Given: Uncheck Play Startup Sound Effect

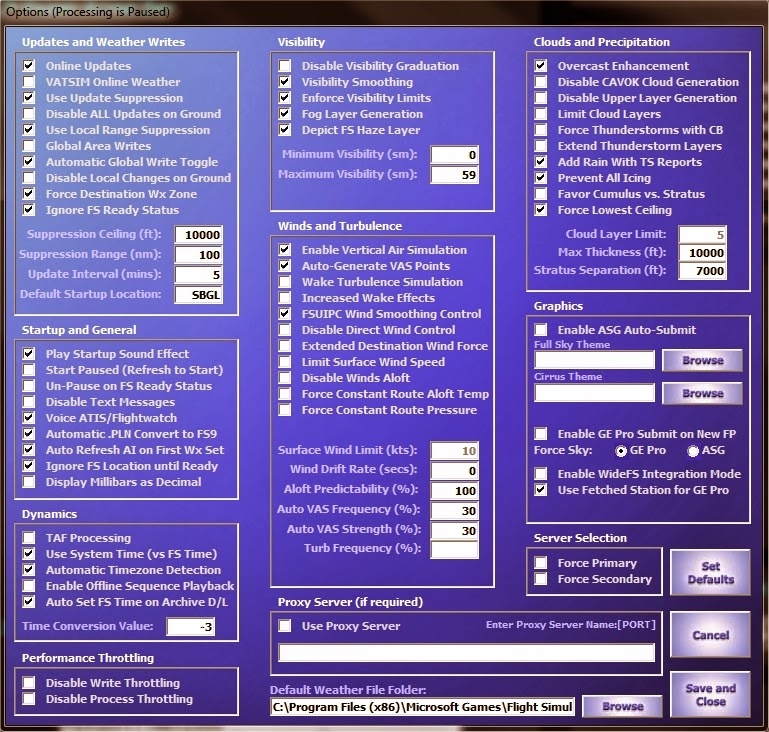Looking at the screenshot, I should [x=29, y=353].
